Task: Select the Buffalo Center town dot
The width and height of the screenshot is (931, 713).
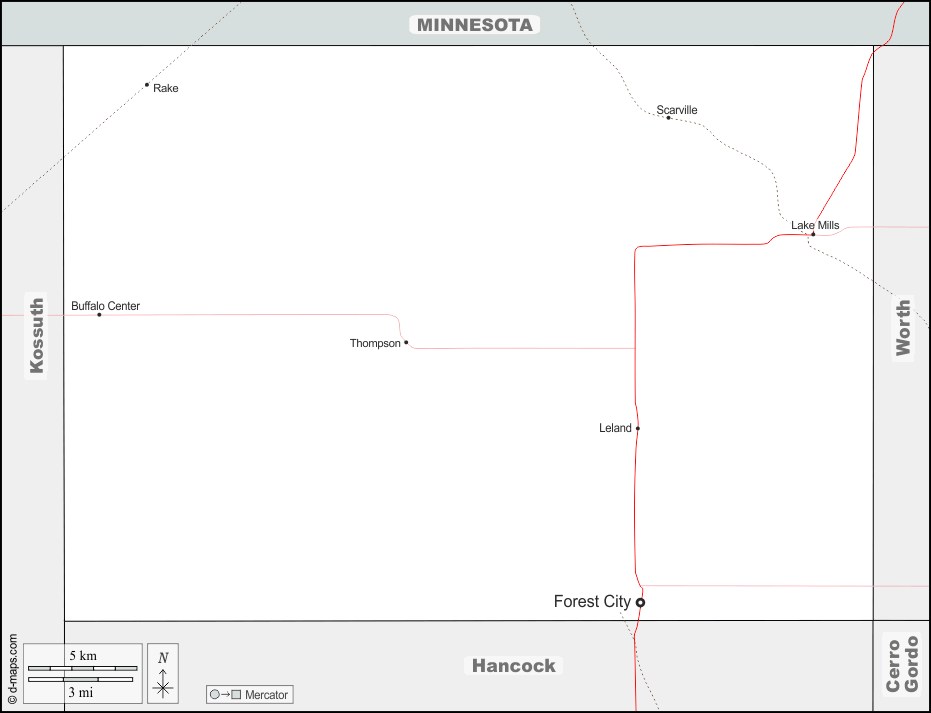Action: [99, 315]
